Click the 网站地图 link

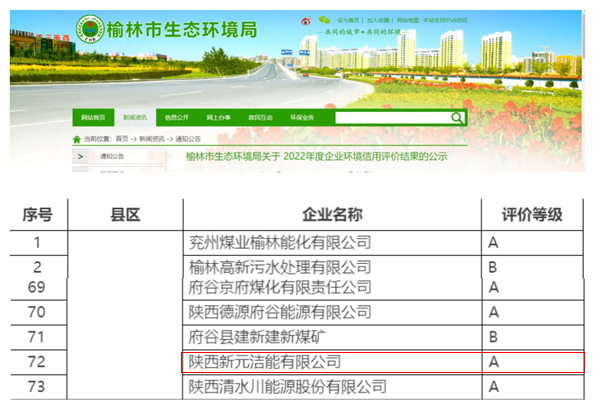(x=408, y=20)
